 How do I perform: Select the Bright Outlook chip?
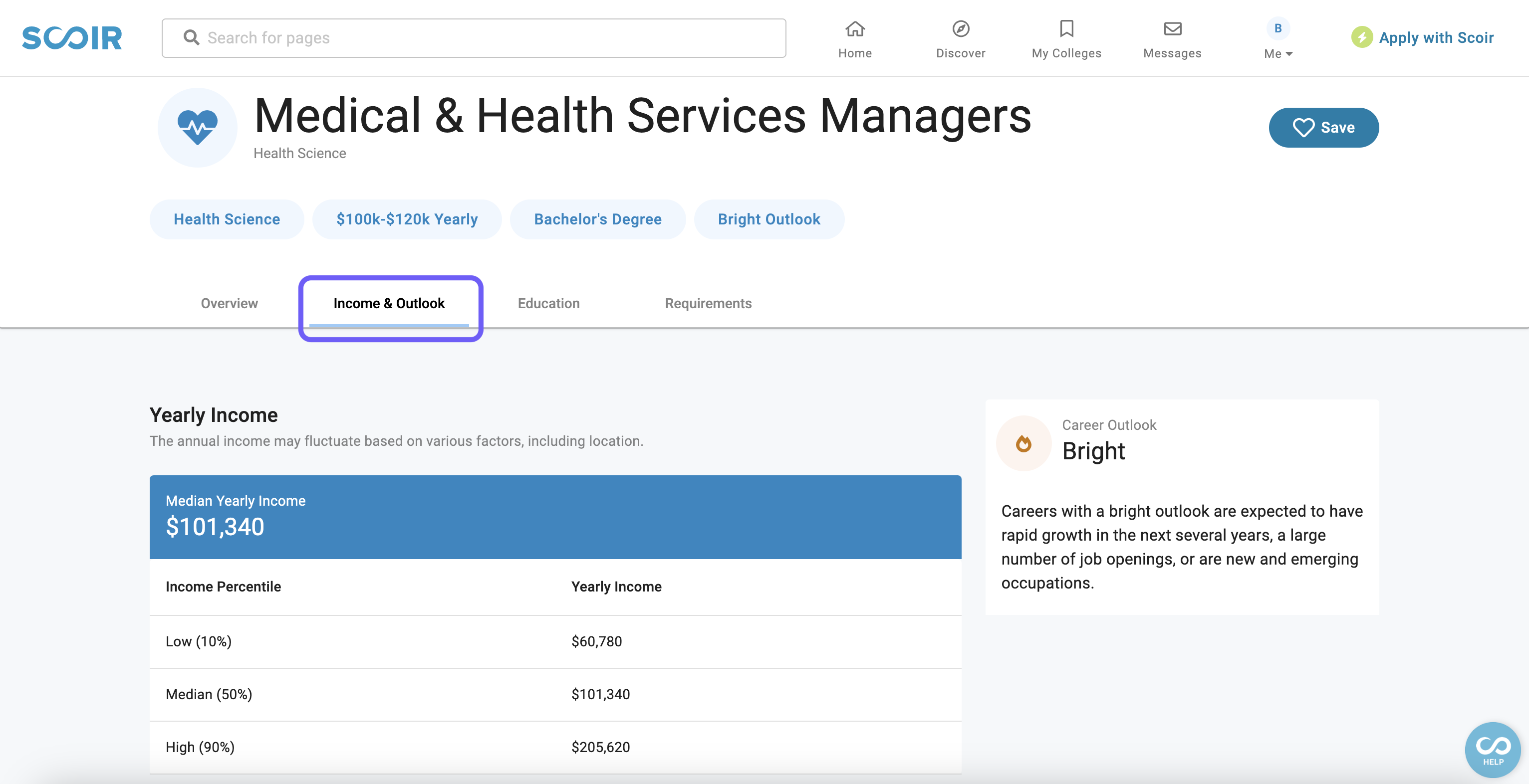768,219
